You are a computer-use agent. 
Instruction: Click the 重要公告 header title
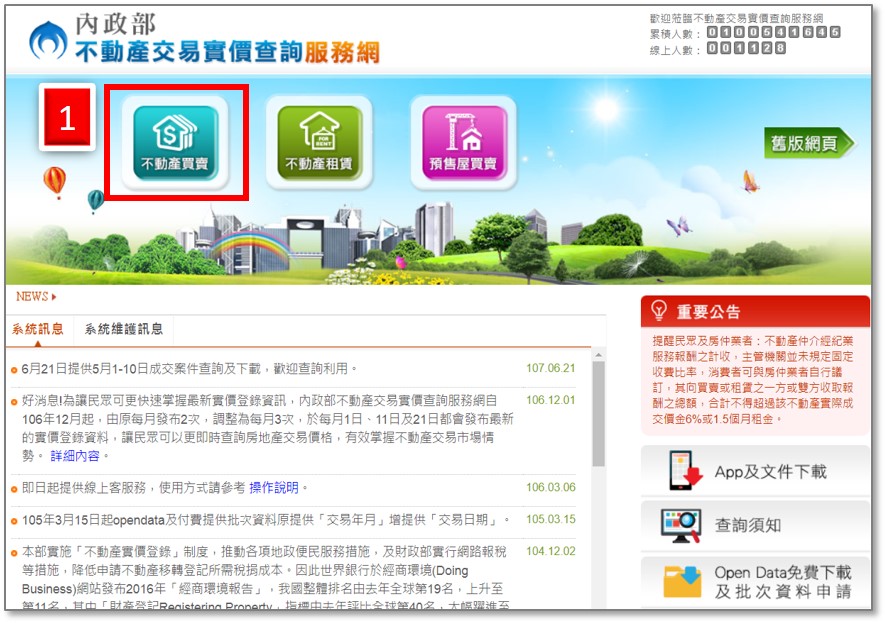pyautogui.click(x=708, y=311)
